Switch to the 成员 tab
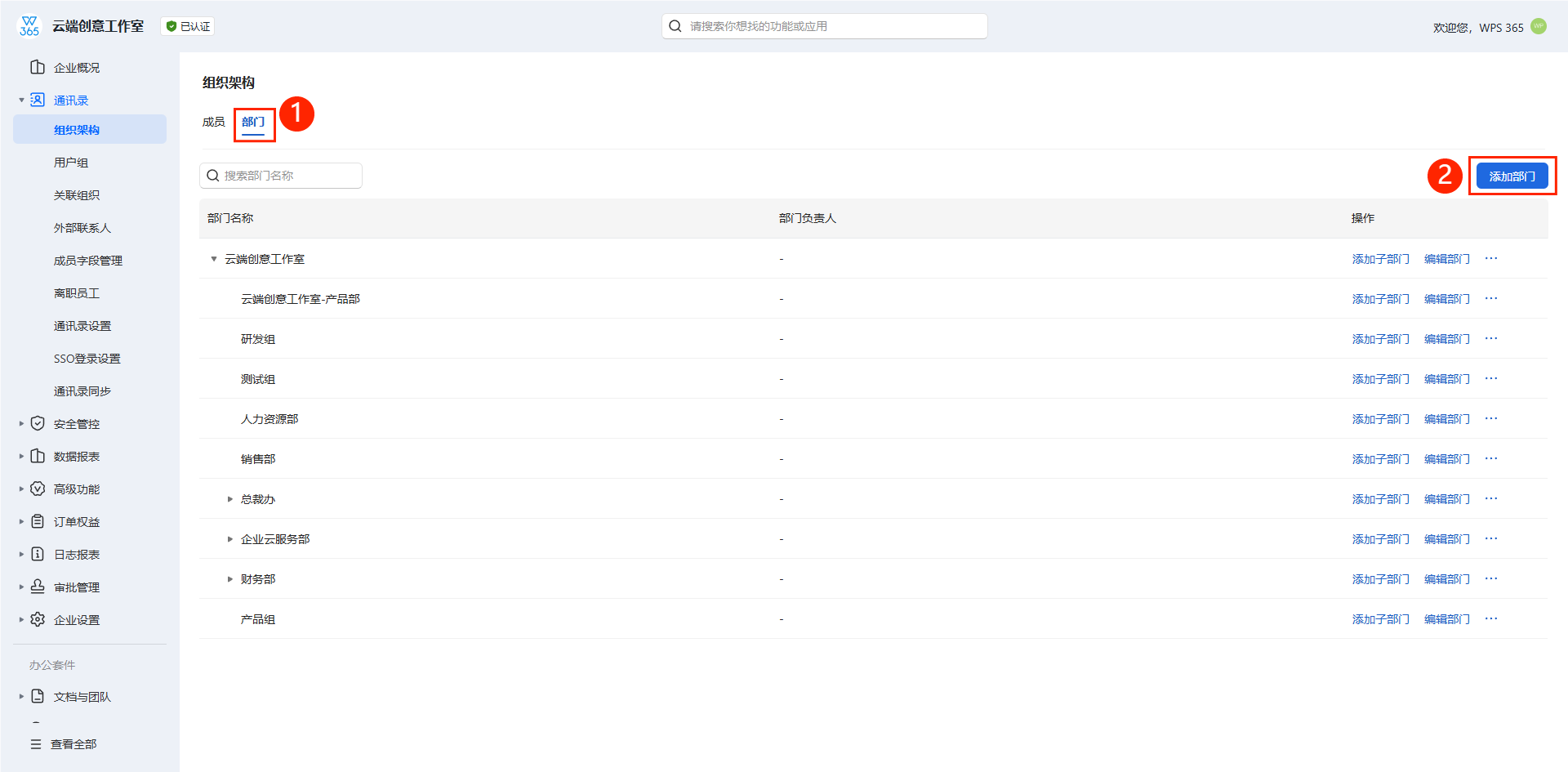The image size is (1568, 772). (x=213, y=122)
